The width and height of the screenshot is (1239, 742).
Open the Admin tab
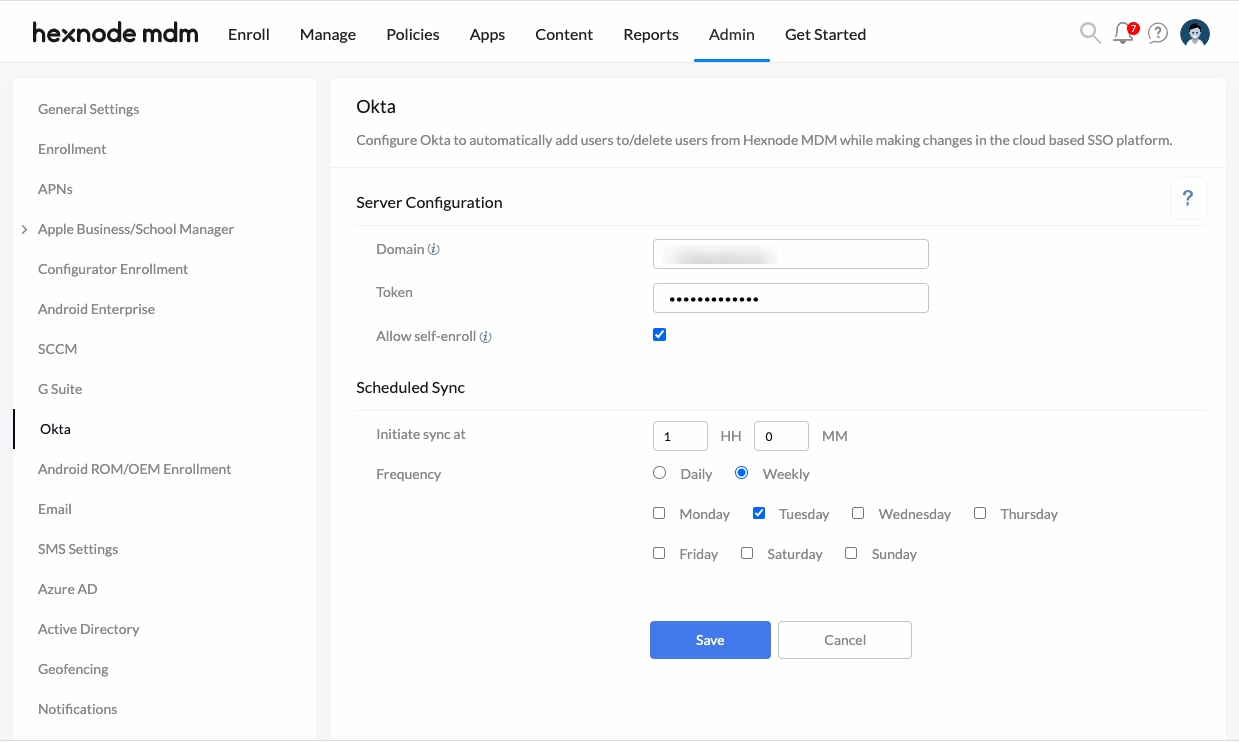pos(732,34)
